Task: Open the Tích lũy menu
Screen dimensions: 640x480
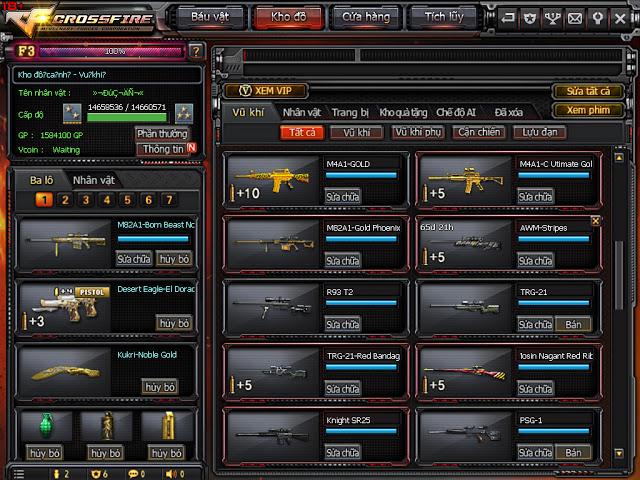Action: pyautogui.click(x=444, y=17)
